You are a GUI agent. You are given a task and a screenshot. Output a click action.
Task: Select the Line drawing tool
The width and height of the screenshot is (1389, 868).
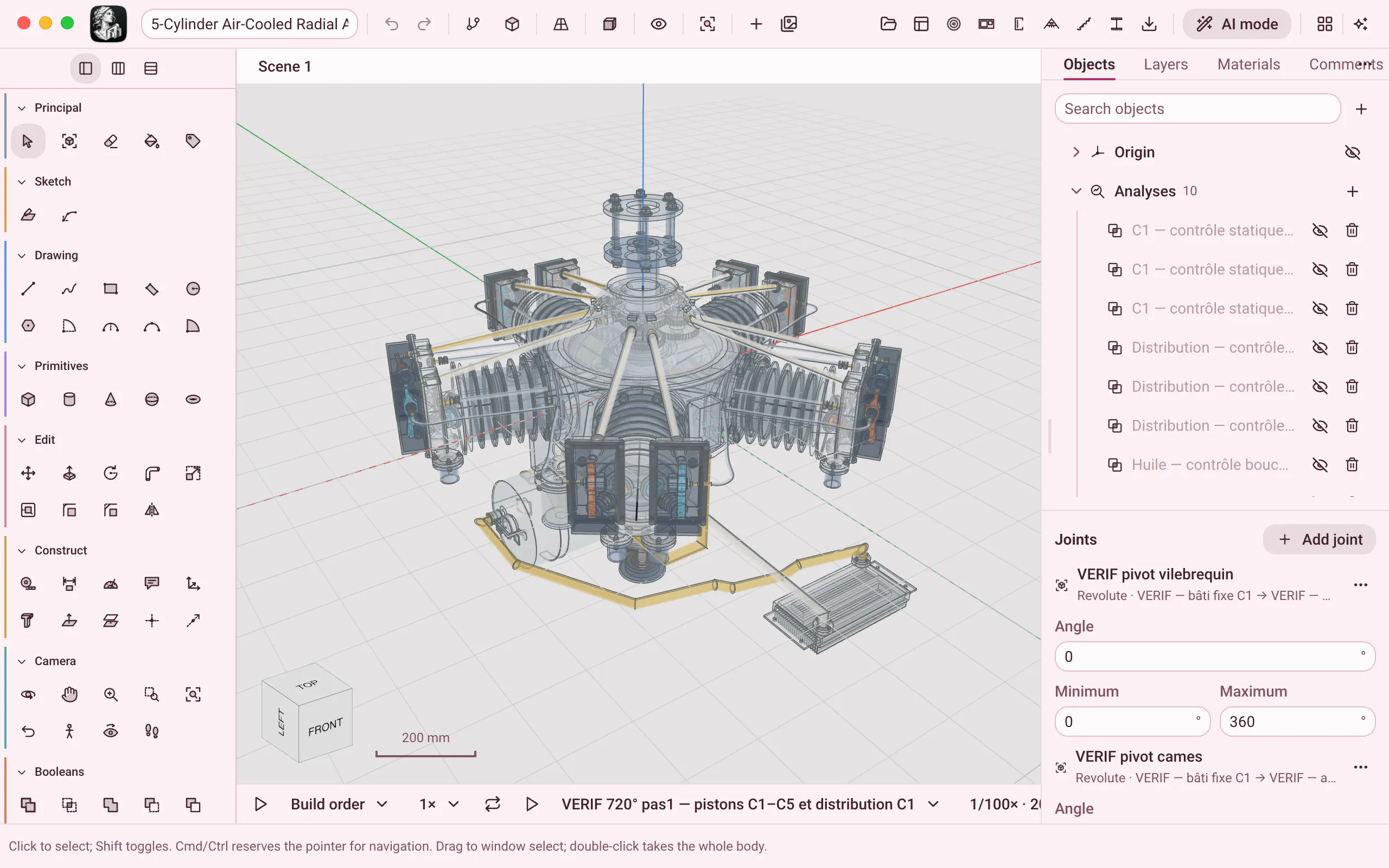[x=28, y=289]
